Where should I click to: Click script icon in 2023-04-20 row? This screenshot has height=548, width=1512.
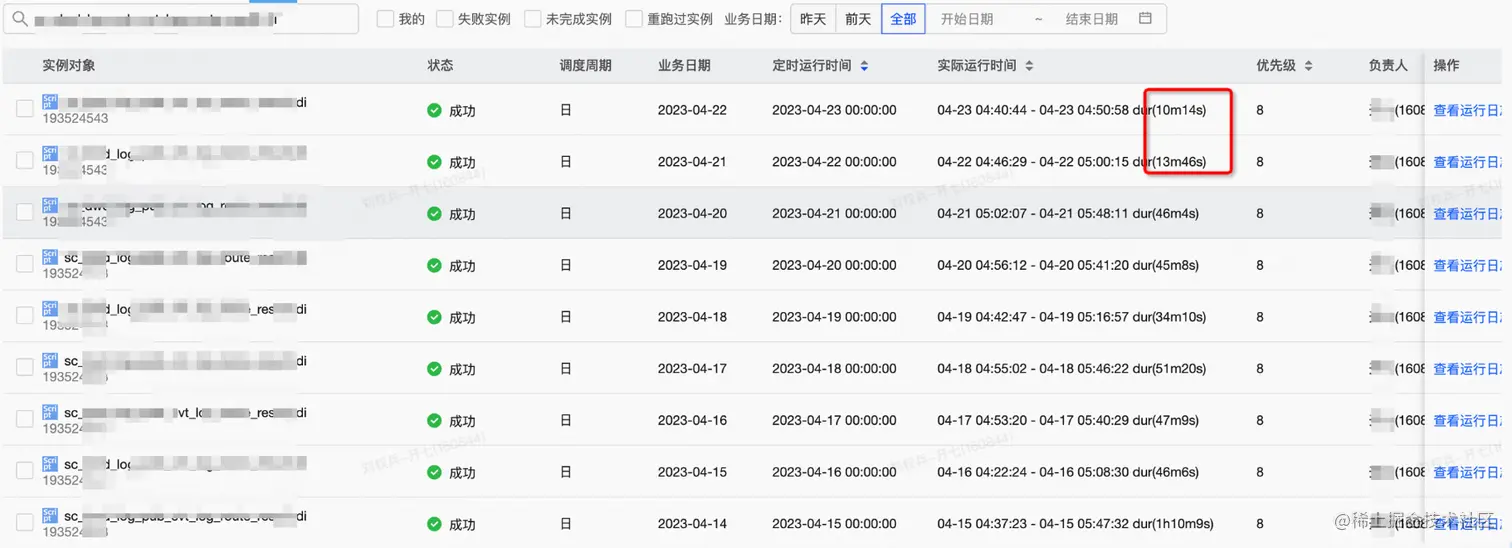tap(50, 205)
